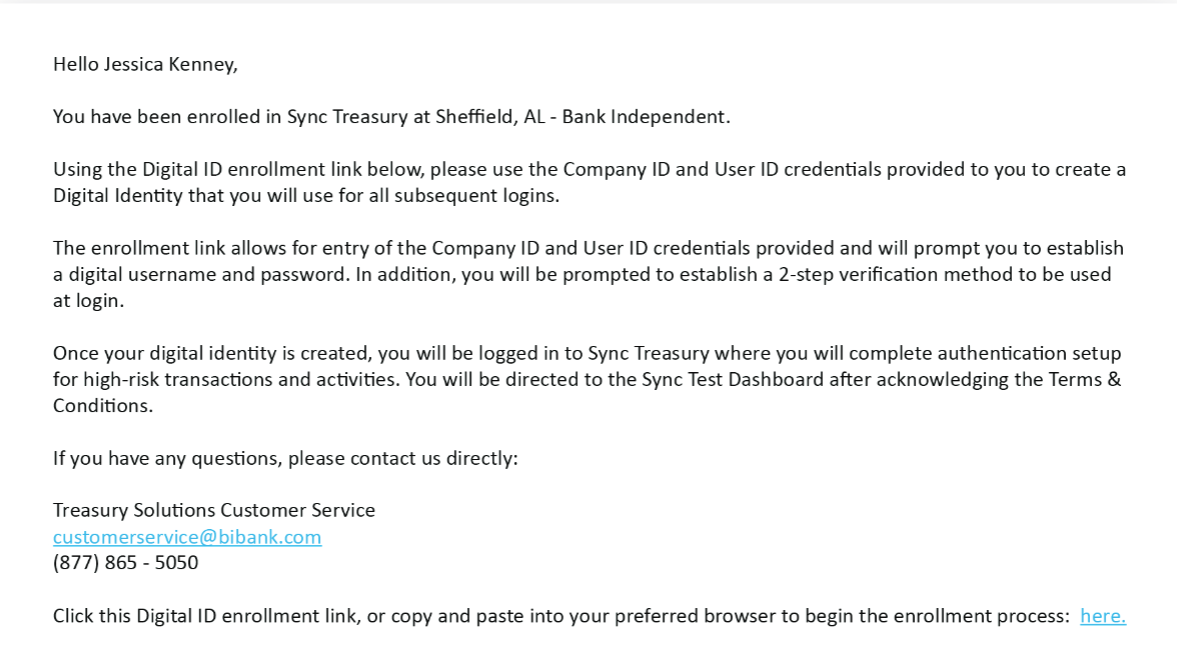
Task: Select the "Treasury Solutions Customer Service" line
Action: click(214, 511)
